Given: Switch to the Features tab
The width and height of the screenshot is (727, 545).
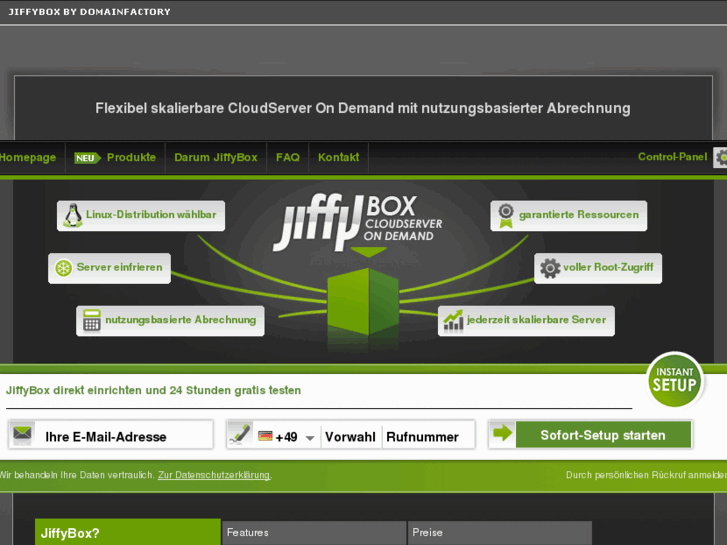Looking at the screenshot, I should pyautogui.click(x=314, y=533).
